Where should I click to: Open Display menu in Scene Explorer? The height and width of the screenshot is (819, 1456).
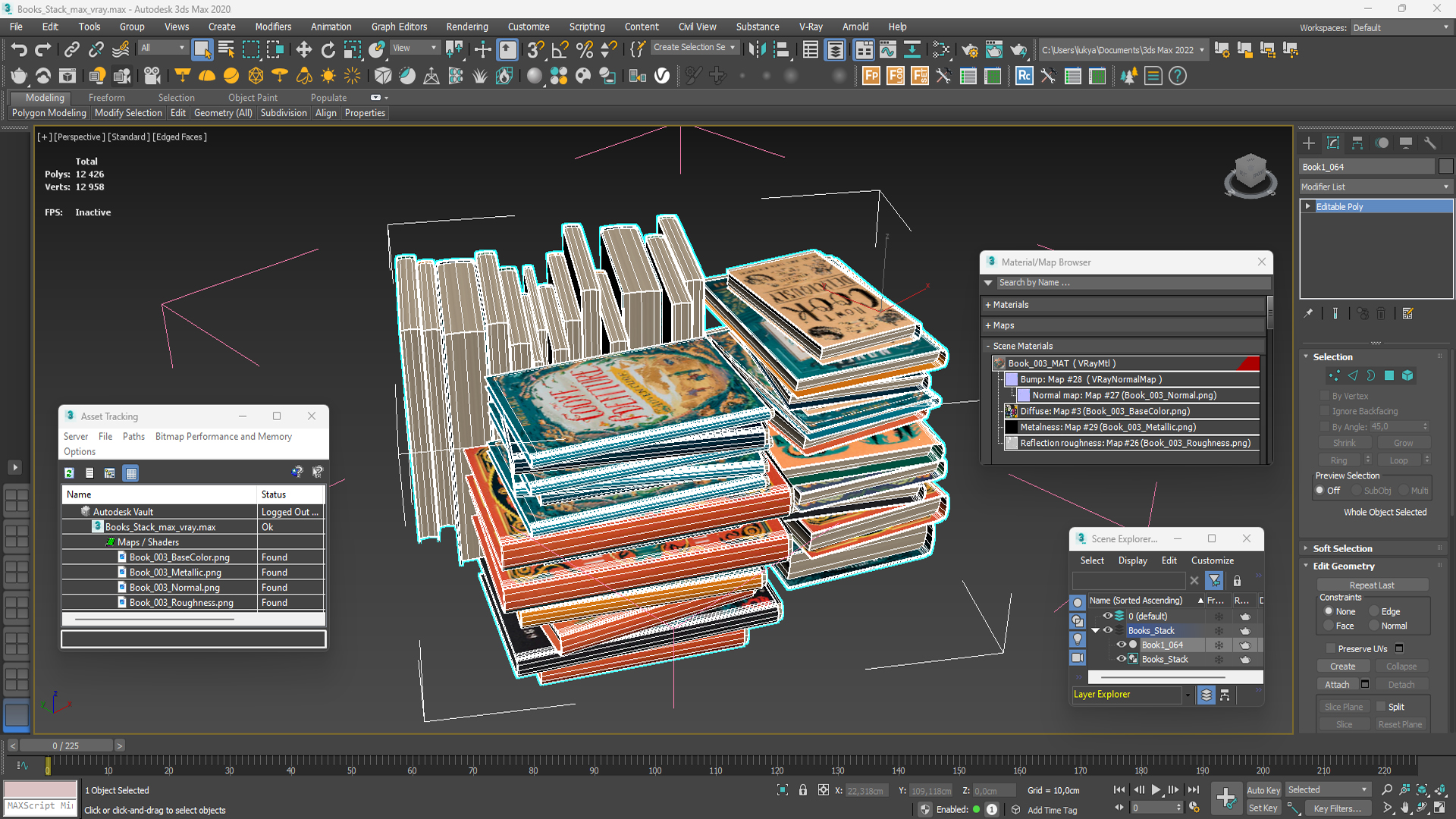1132,560
